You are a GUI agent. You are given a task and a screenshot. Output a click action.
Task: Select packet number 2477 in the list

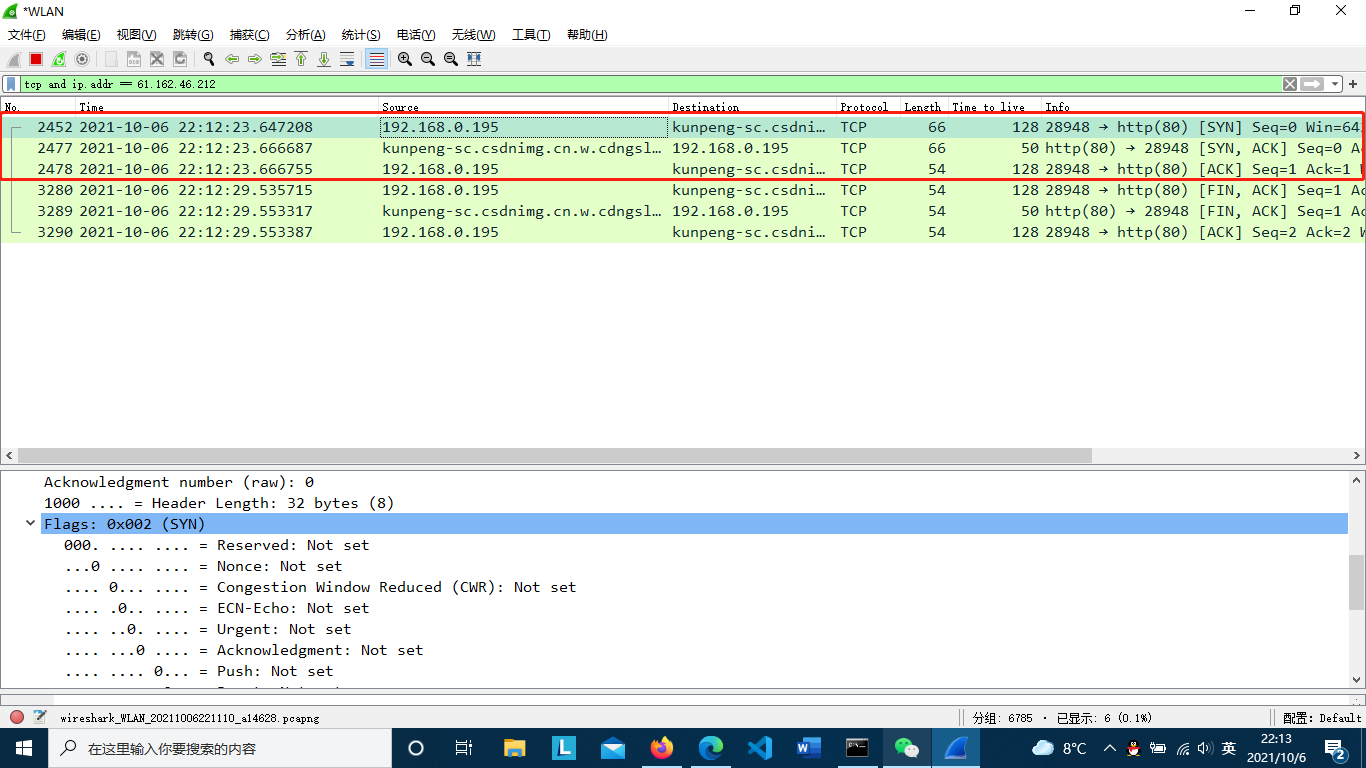(x=400, y=148)
